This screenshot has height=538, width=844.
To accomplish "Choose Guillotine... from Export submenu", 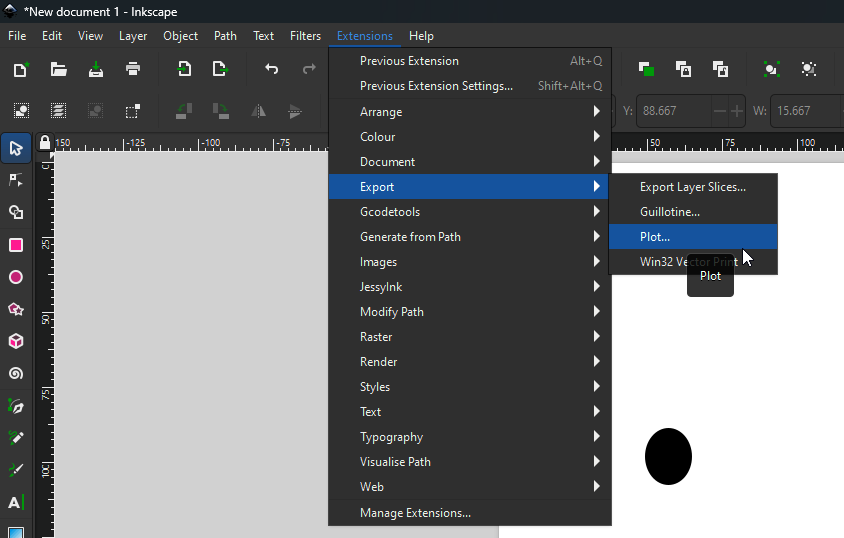I will (693, 211).
